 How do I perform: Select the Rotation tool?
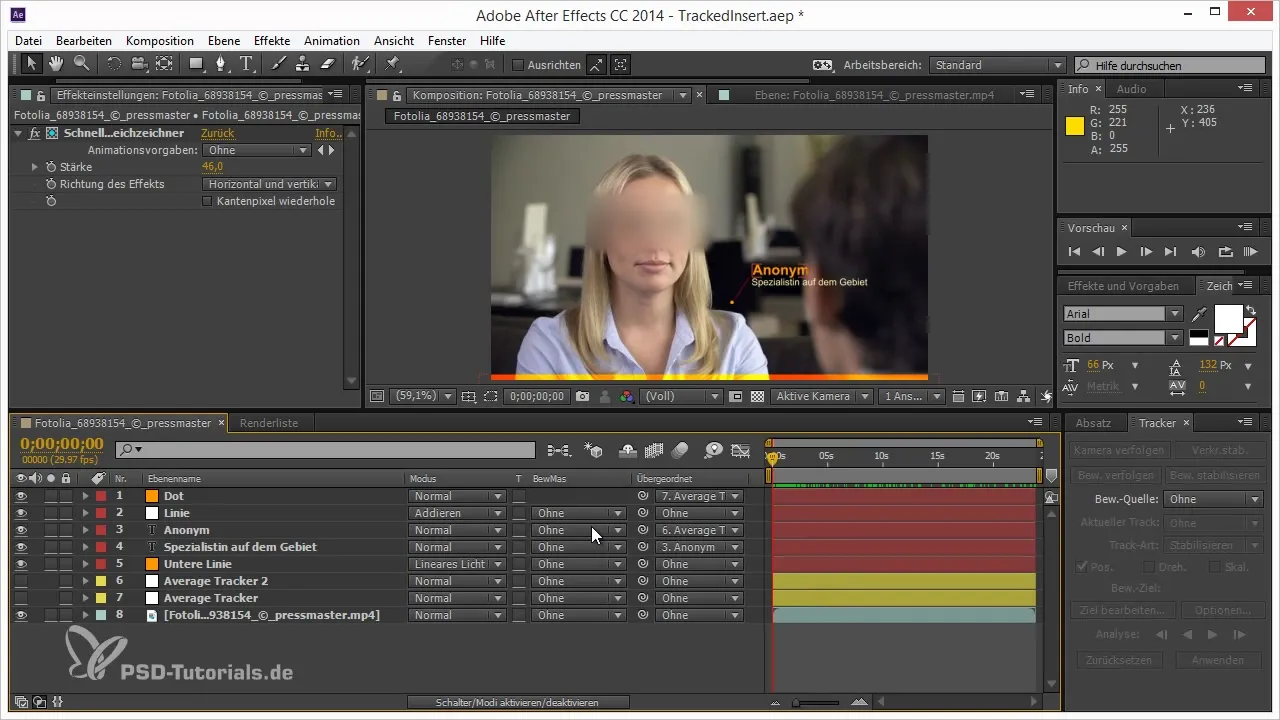click(114, 64)
